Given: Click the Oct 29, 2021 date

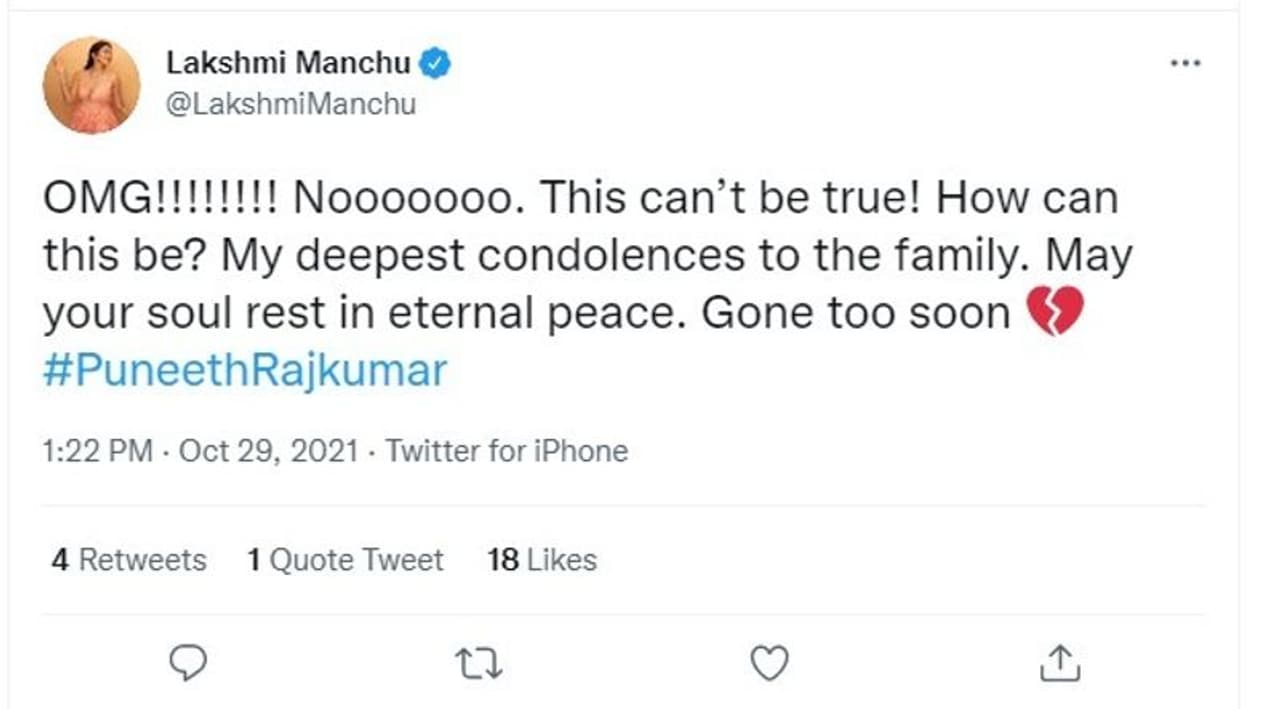Looking at the screenshot, I should [x=268, y=451].
